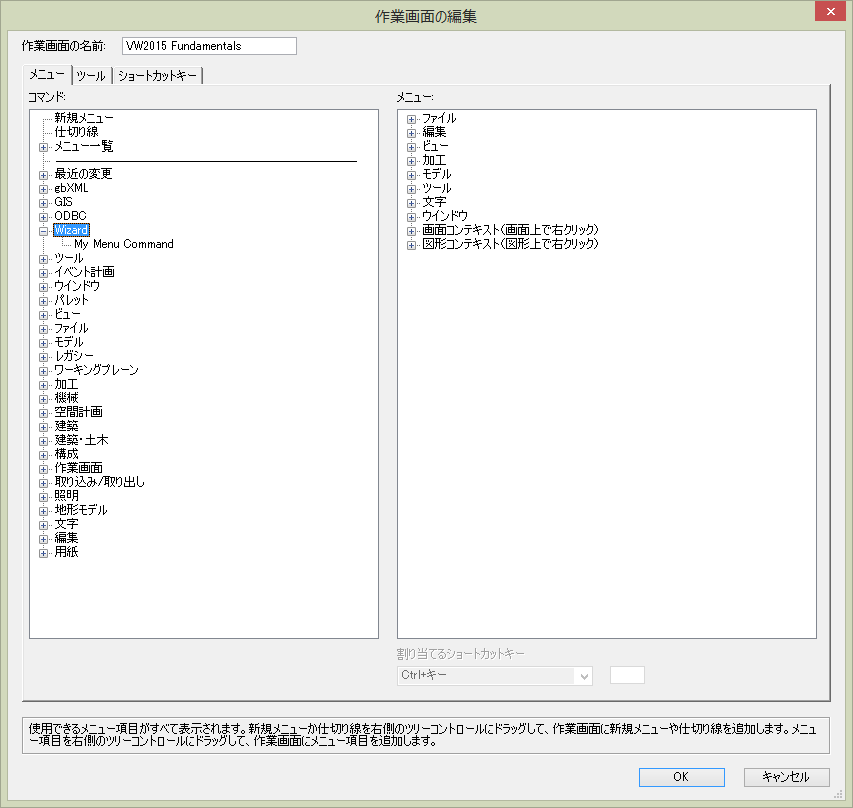This screenshot has height=808, width=853.
Task: Switch to the ショートカットキー tab
Action: pyautogui.click(x=157, y=76)
